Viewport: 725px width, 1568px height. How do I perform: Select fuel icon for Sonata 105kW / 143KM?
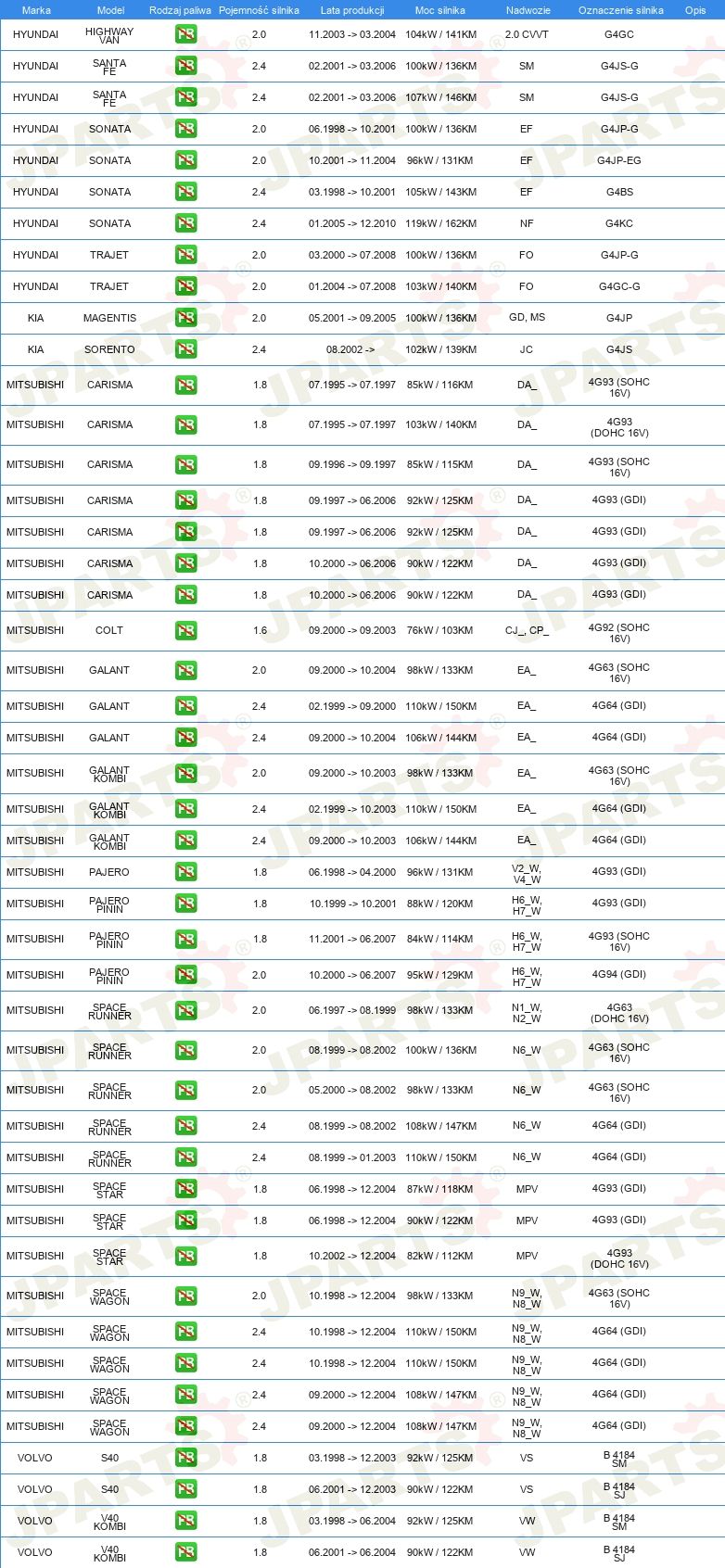pos(185,192)
